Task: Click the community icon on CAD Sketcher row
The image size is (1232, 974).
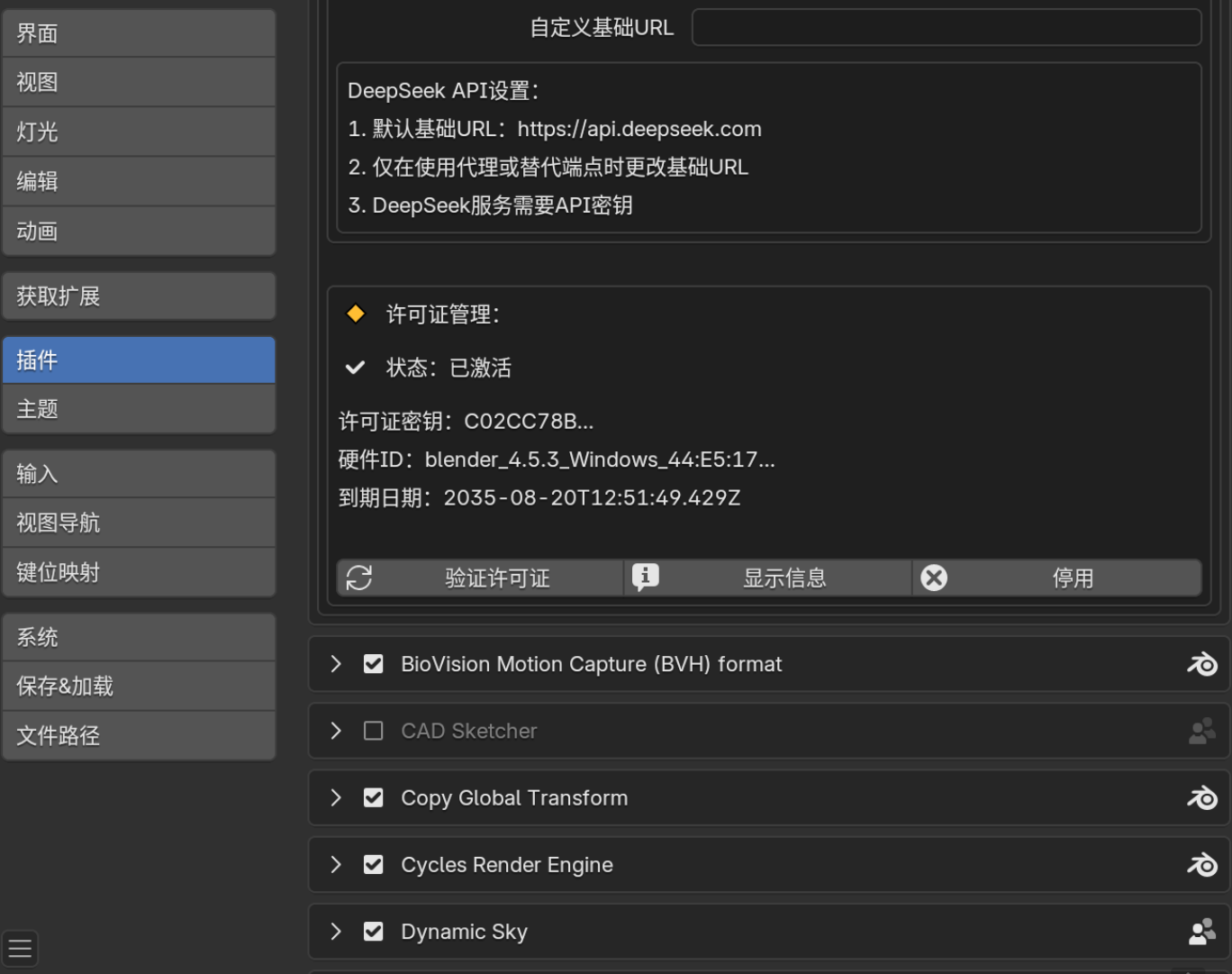Action: 1202,731
